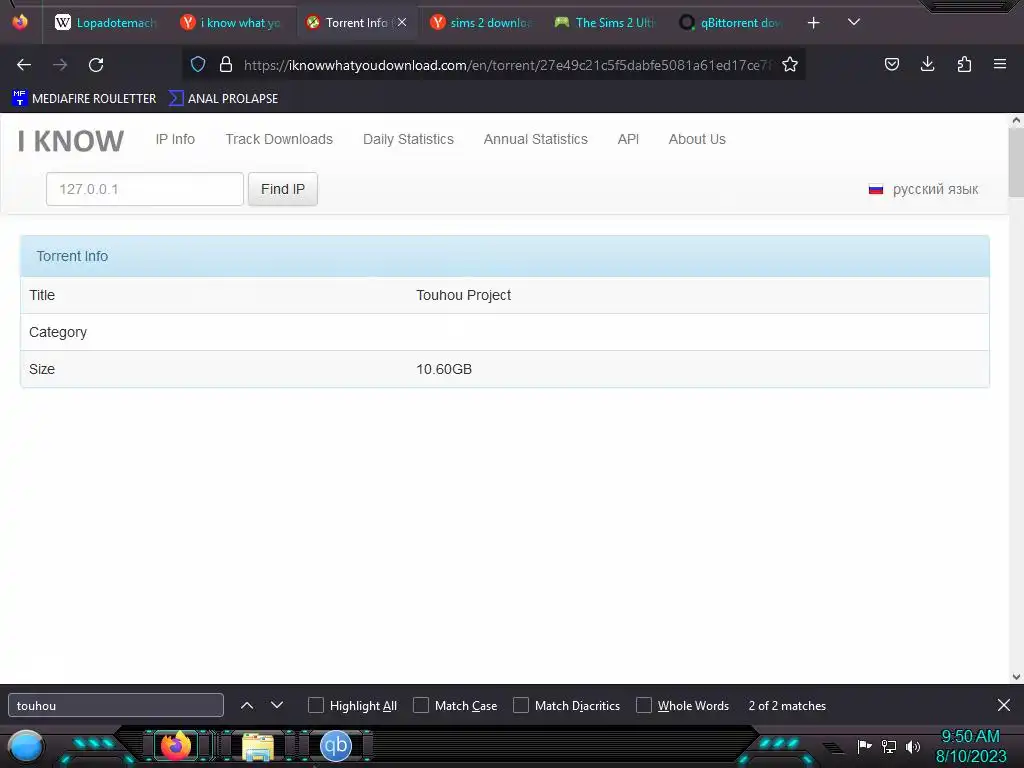Click the Category row label
Viewport: 1024px width, 768px height.
[x=57, y=332]
